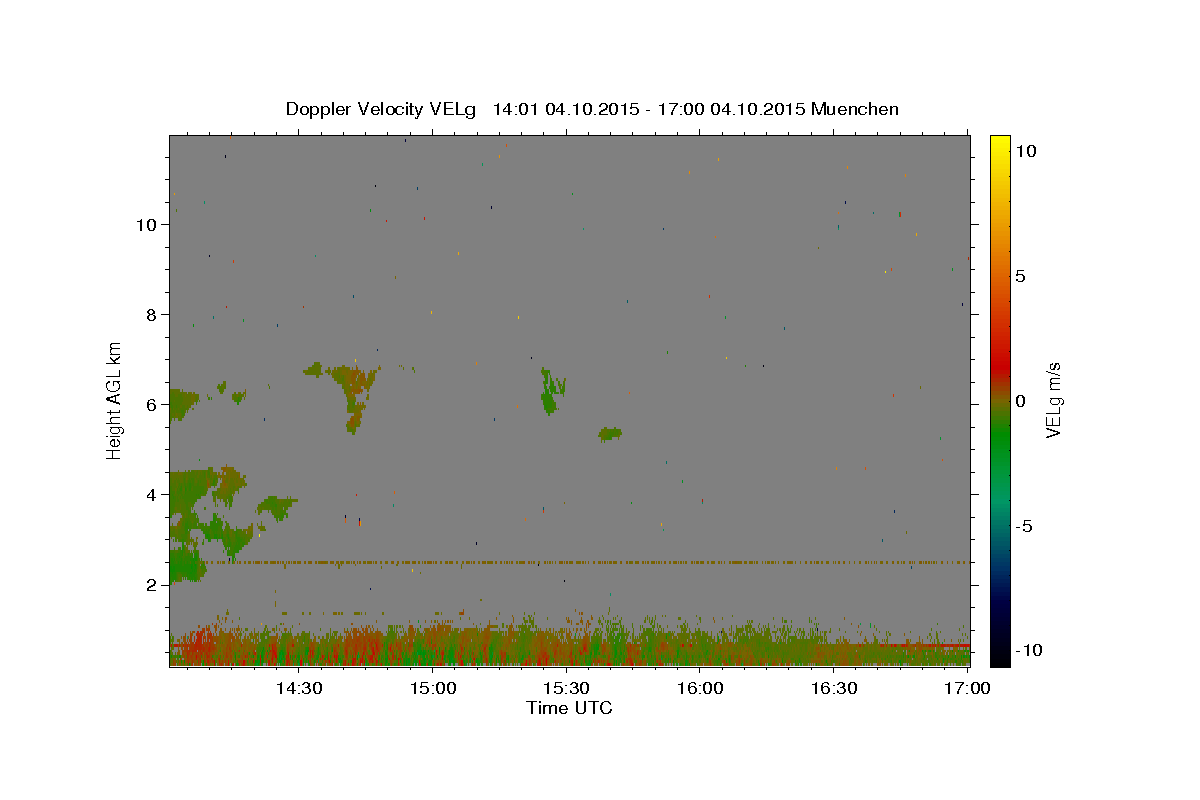The image size is (1200, 800).
Task: Click the '15:30' time tick label
Action: pos(566,688)
